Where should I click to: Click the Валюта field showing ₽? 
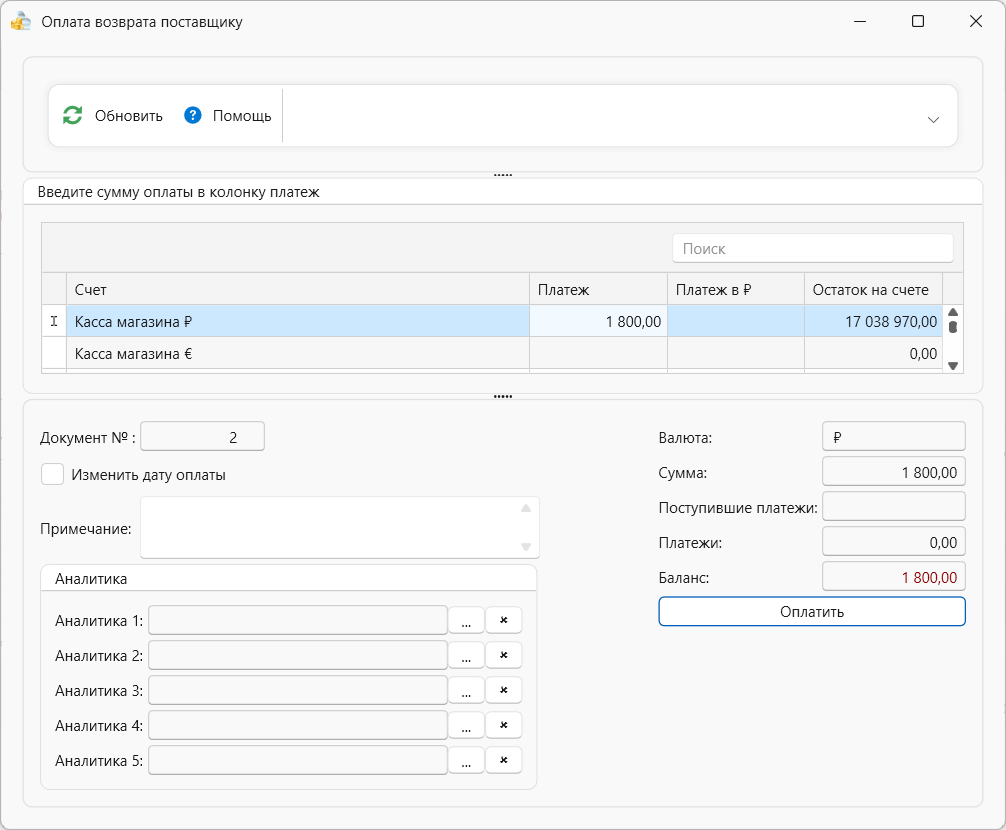[894, 437]
